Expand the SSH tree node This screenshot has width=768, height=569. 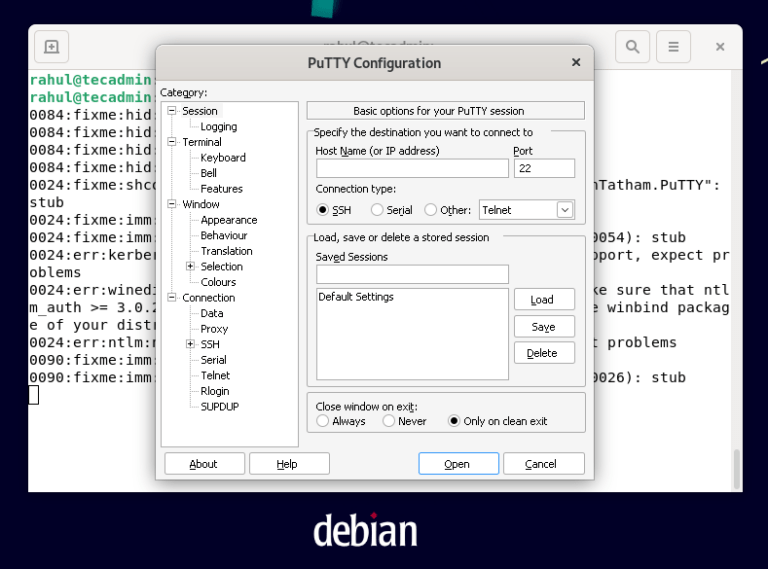click(x=191, y=344)
